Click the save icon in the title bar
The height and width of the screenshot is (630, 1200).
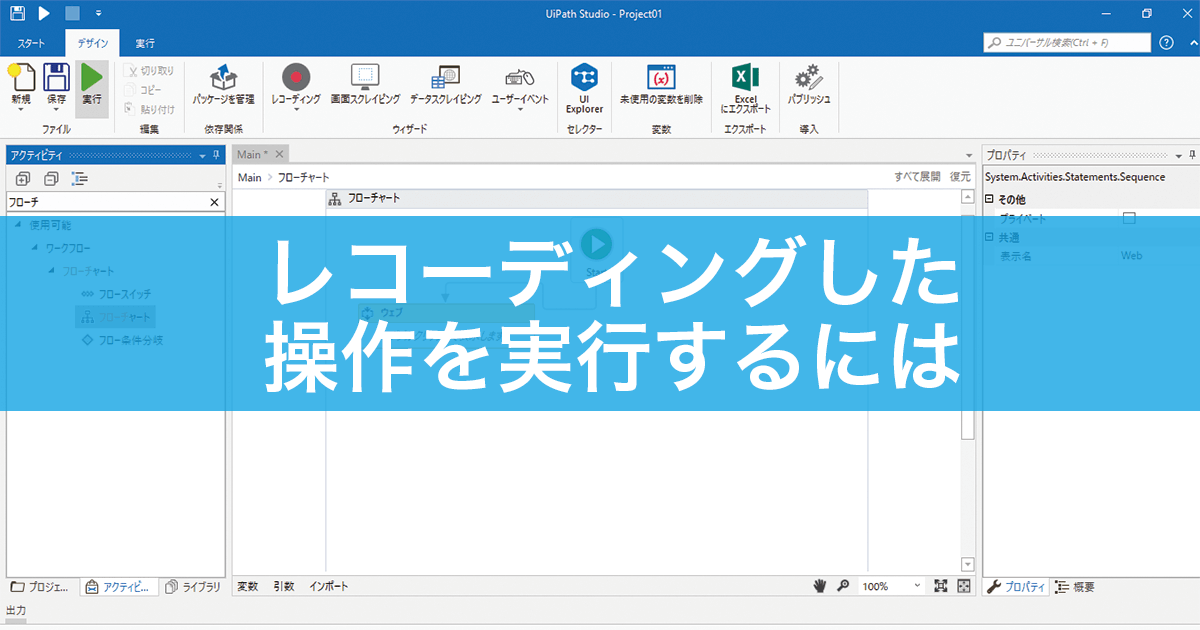point(17,14)
